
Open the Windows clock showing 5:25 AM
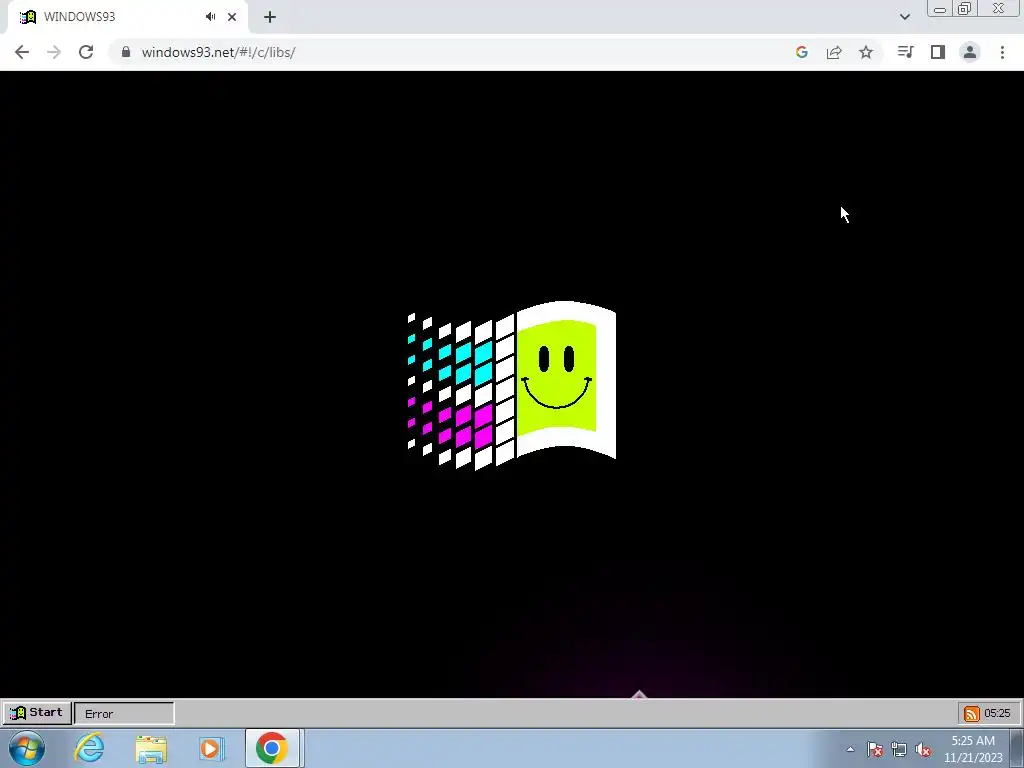(x=973, y=749)
